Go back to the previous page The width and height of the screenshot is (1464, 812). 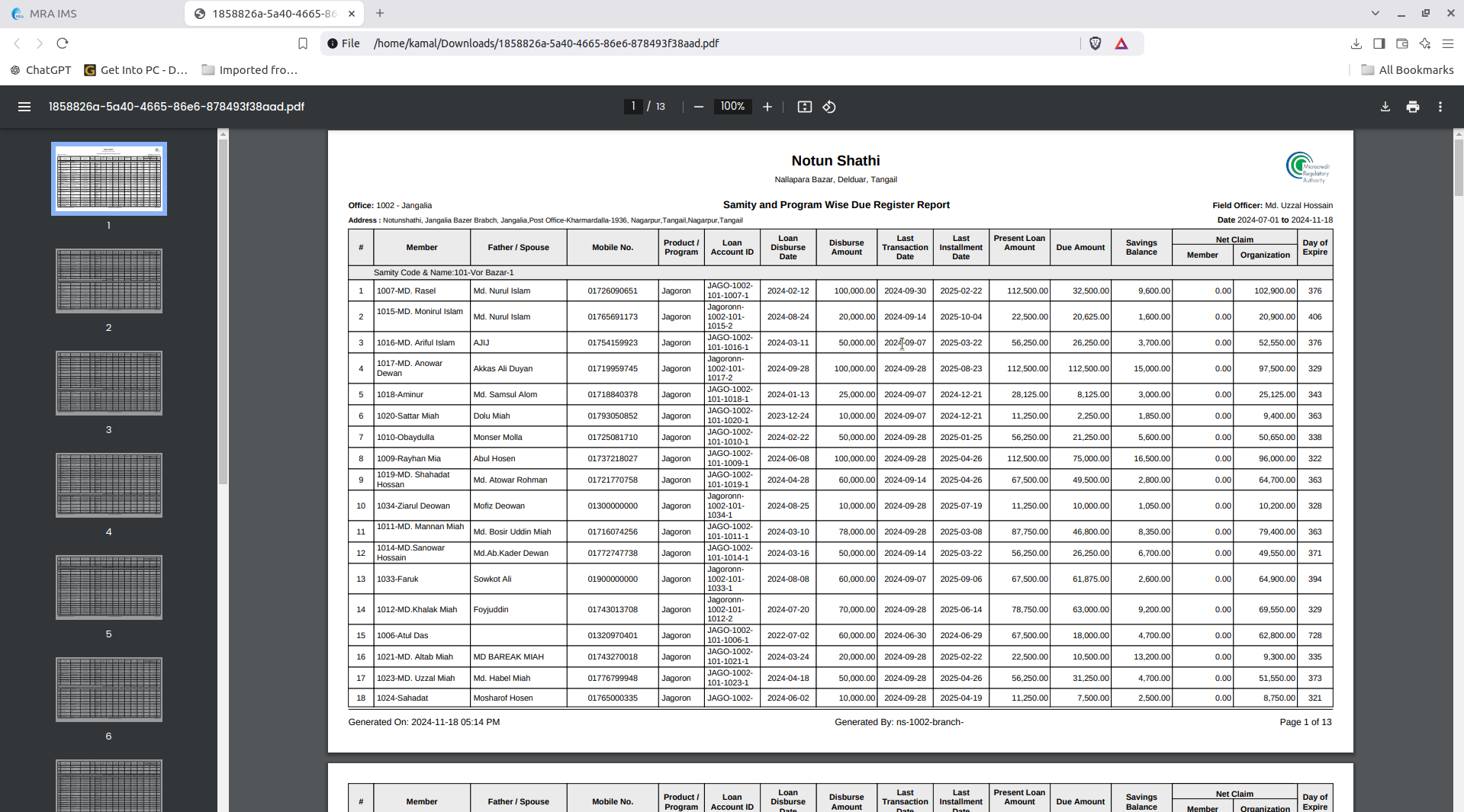[17, 43]
